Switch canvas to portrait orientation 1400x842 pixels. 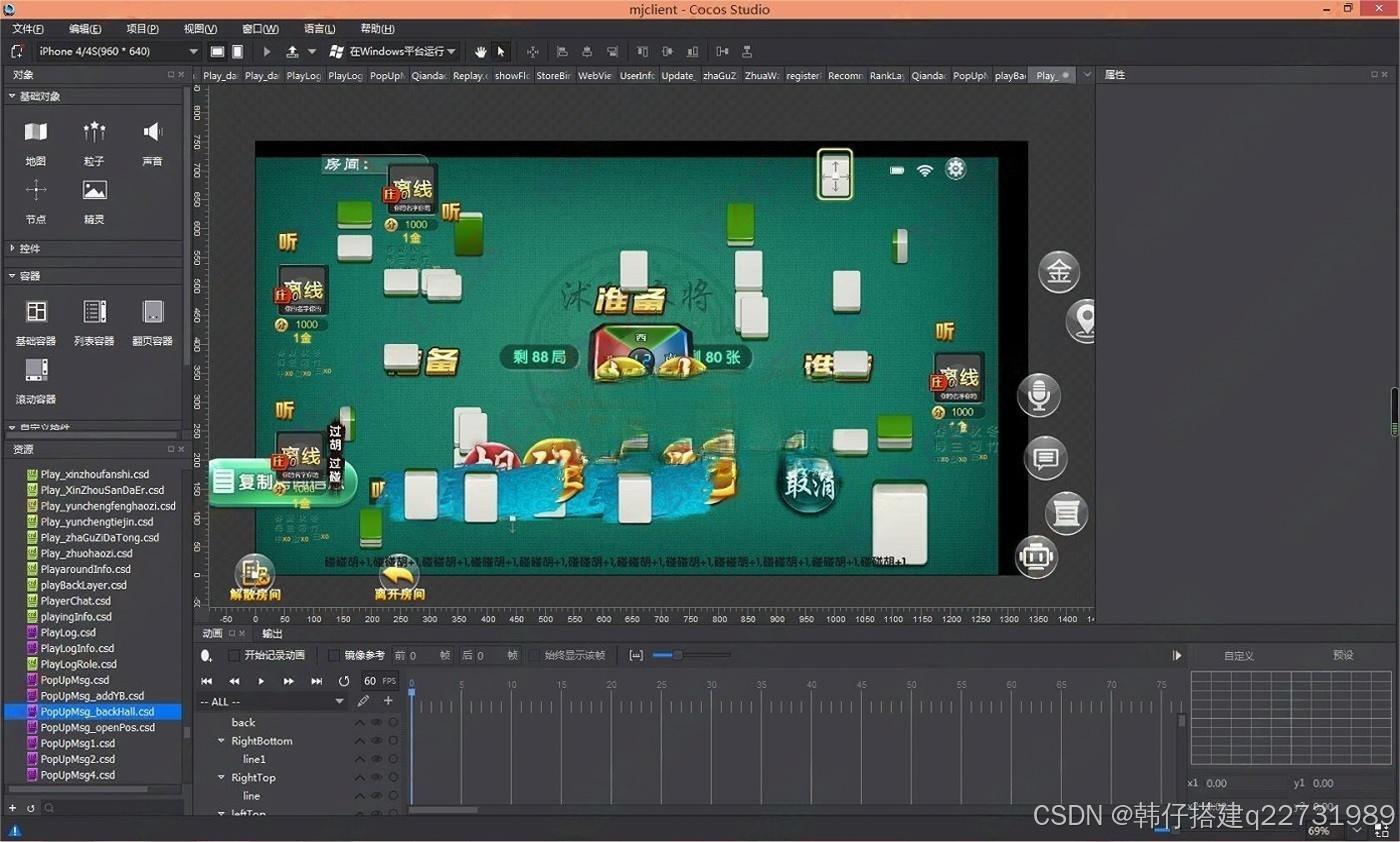tap(237, 51)
